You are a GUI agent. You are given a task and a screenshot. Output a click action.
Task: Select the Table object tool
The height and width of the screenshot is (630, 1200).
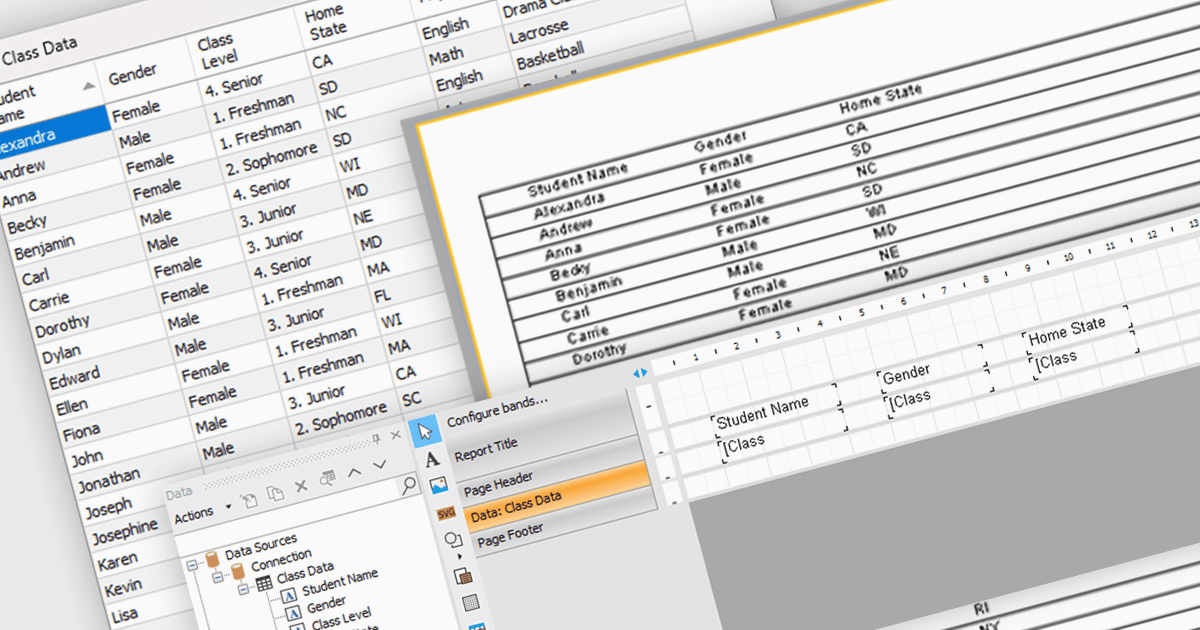pyautogui.click(x=470, y=602)
